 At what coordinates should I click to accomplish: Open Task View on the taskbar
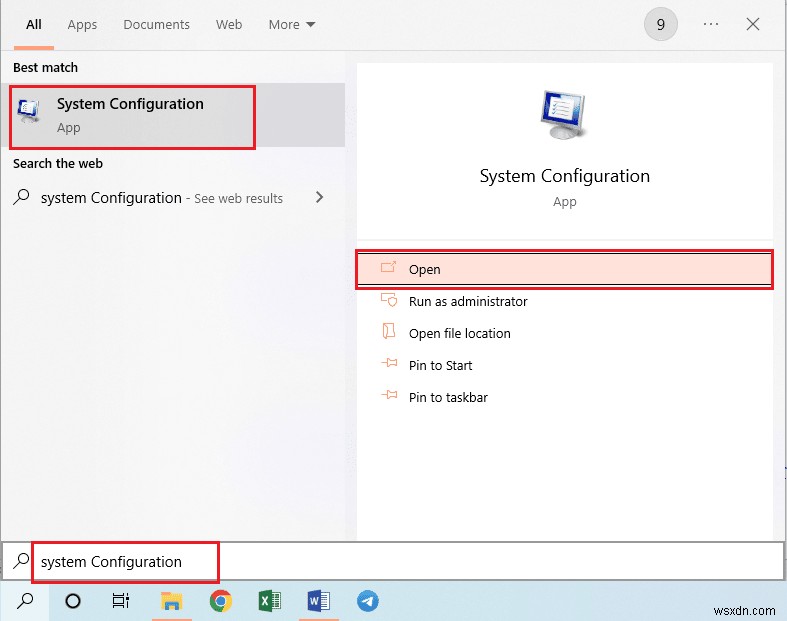click(120, 600)
